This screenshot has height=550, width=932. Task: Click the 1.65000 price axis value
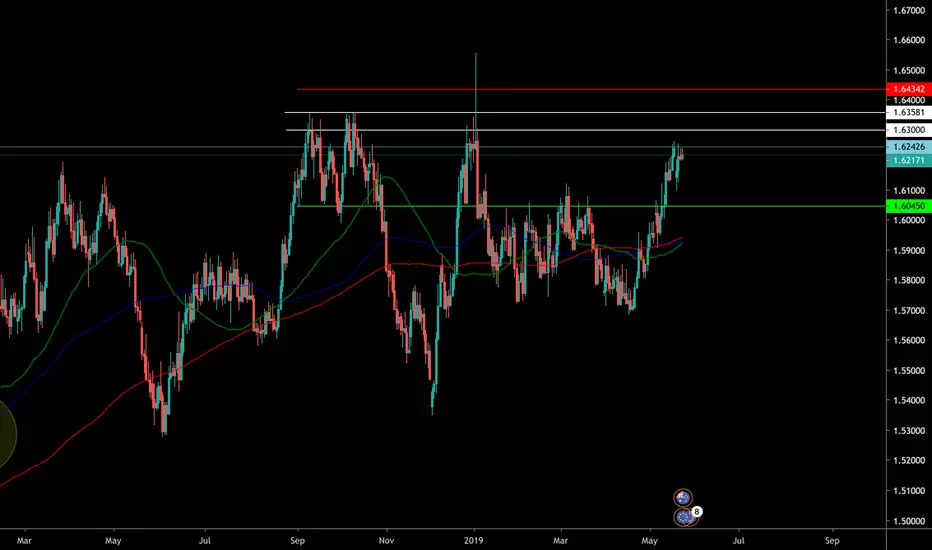pos(909,70)
